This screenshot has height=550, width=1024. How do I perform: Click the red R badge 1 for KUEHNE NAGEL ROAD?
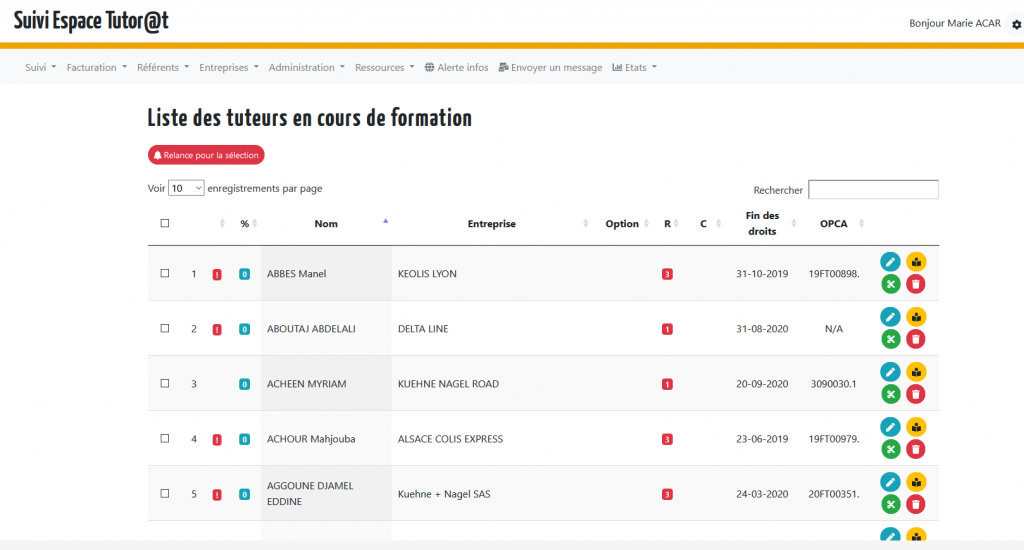(667, 384)
